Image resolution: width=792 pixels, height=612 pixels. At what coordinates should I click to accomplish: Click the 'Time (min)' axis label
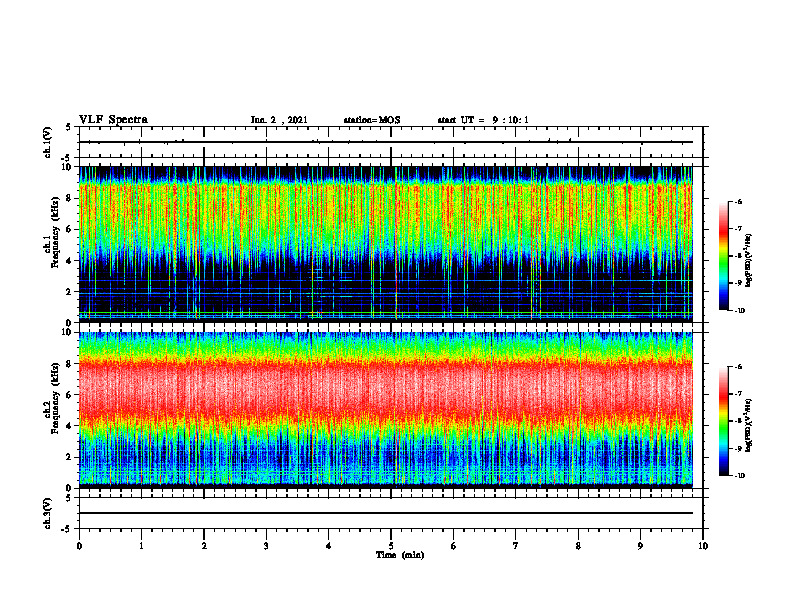coord(400,555)
